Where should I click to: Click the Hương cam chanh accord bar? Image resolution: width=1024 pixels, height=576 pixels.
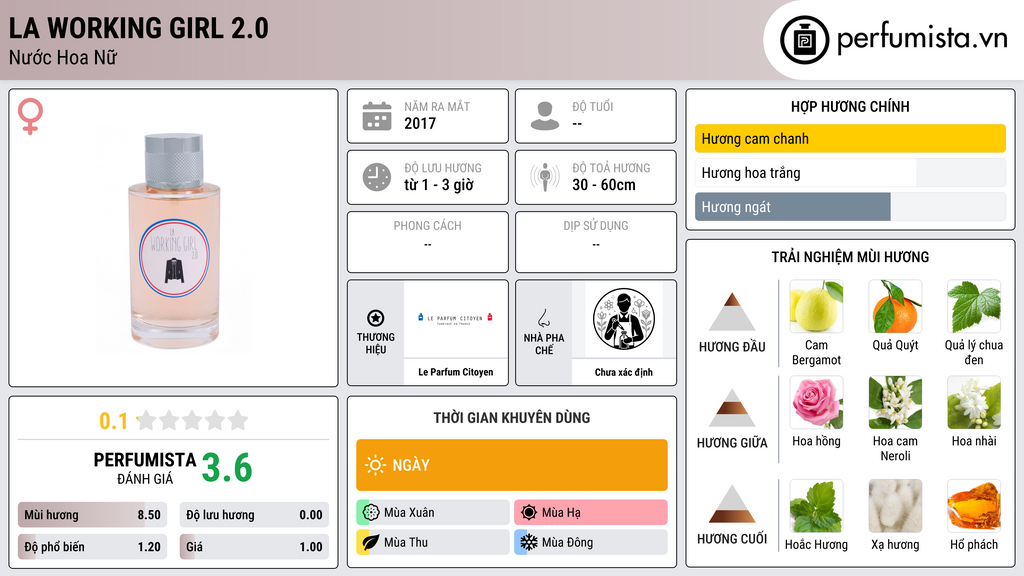[850, 138]
